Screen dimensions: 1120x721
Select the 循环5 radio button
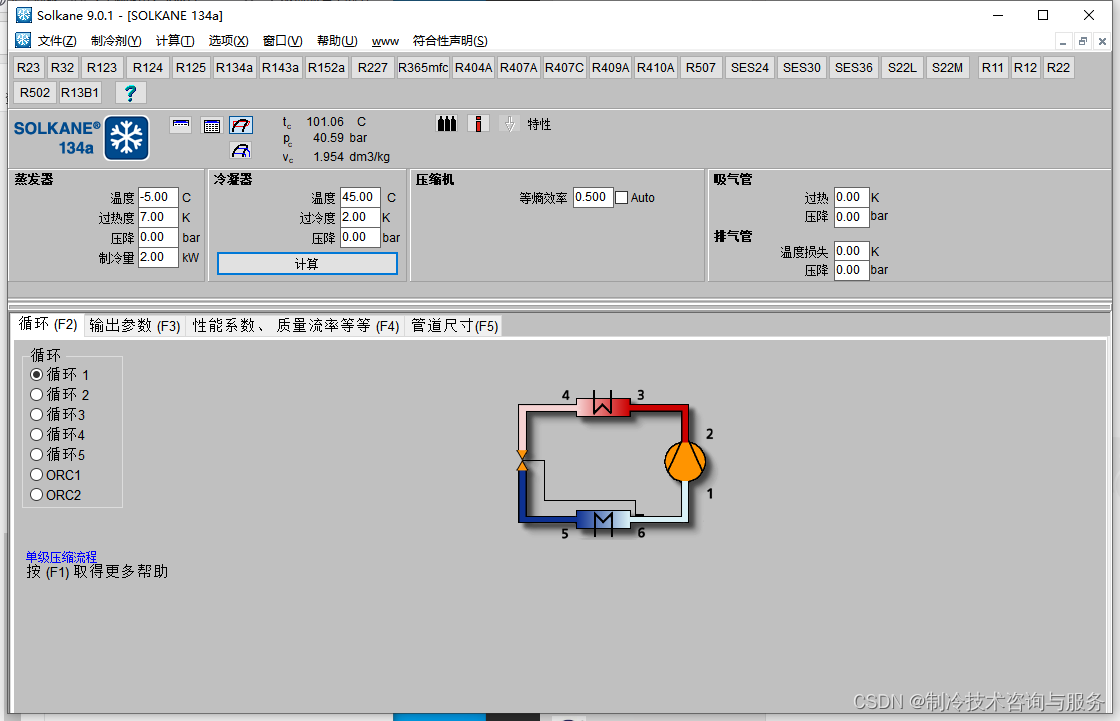[x=36, y=454]
